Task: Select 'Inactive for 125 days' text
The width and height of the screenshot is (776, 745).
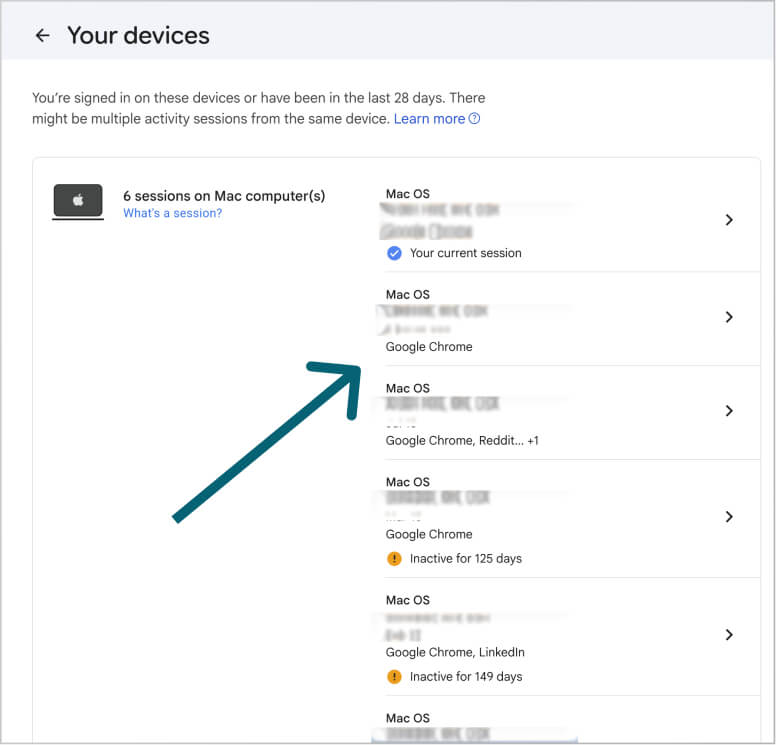Action: tap(465, 558)
